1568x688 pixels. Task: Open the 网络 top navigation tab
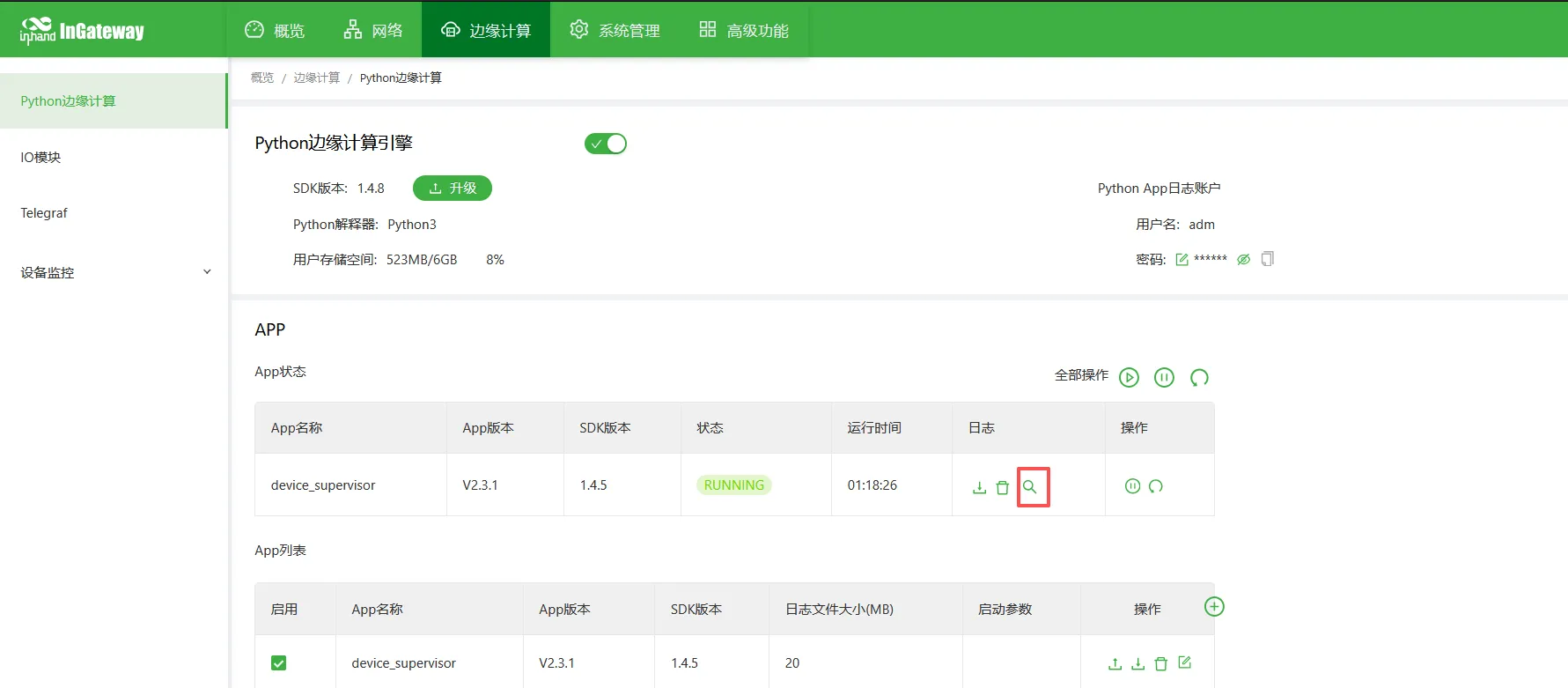click(372, 30)
